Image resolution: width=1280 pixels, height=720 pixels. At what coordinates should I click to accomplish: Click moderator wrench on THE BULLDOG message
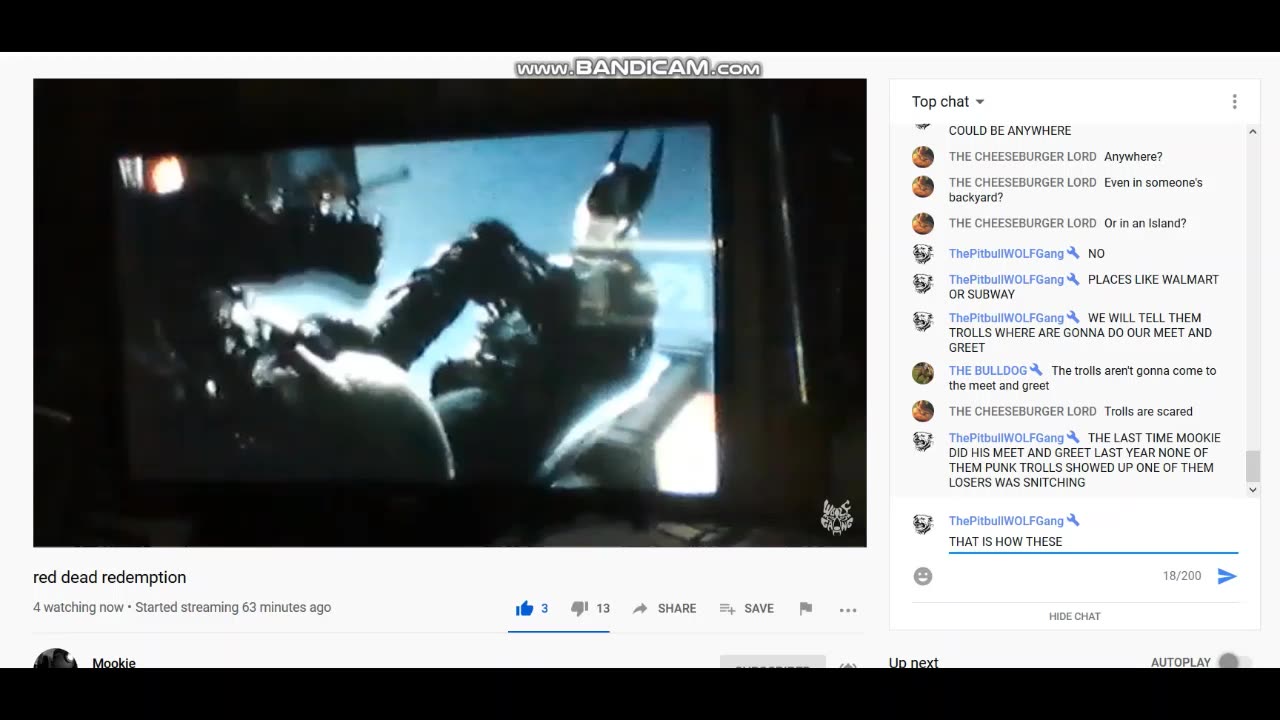[1036, 370]
